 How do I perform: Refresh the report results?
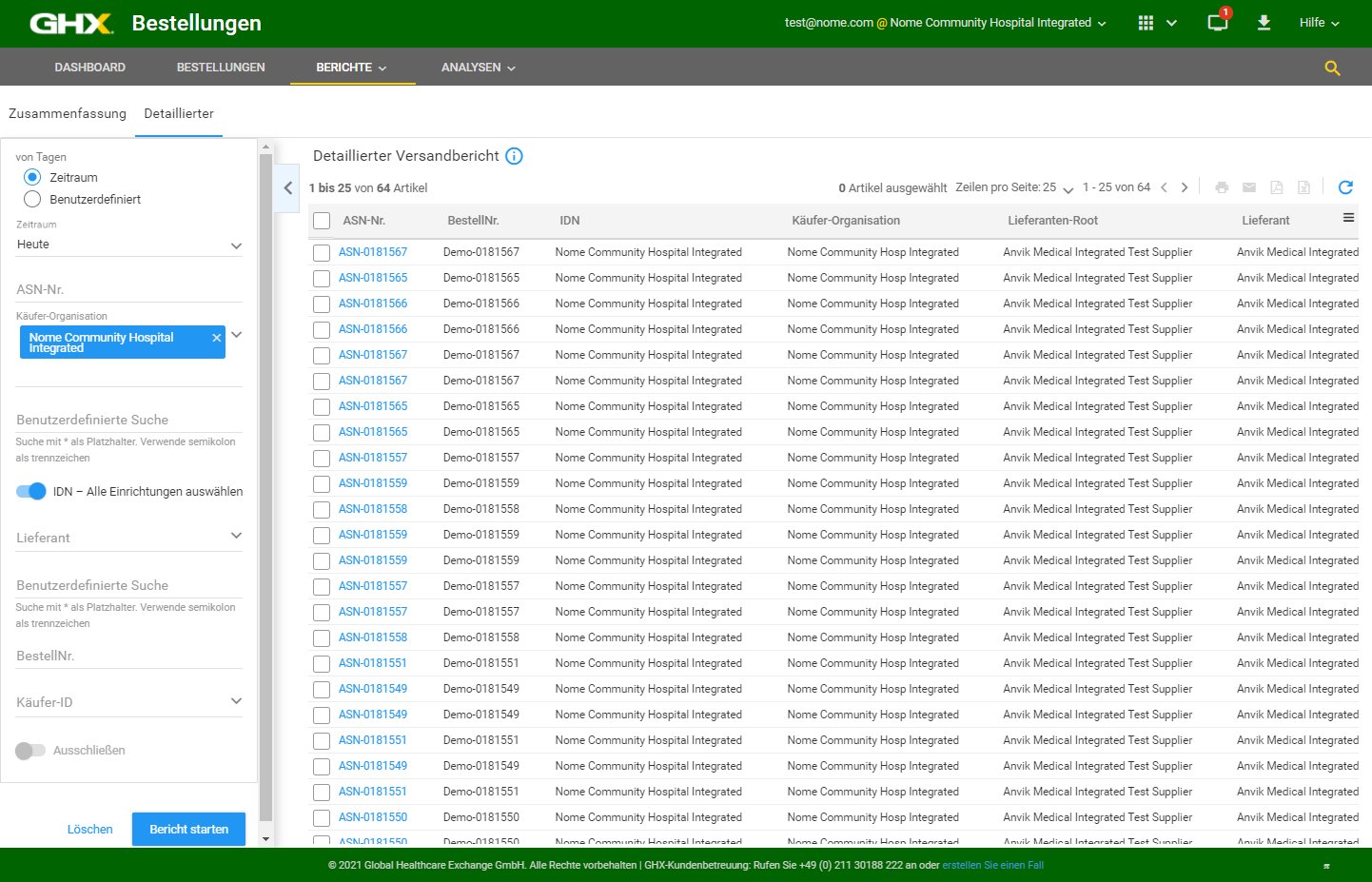pyautogui.click(x=1345, y=187)
